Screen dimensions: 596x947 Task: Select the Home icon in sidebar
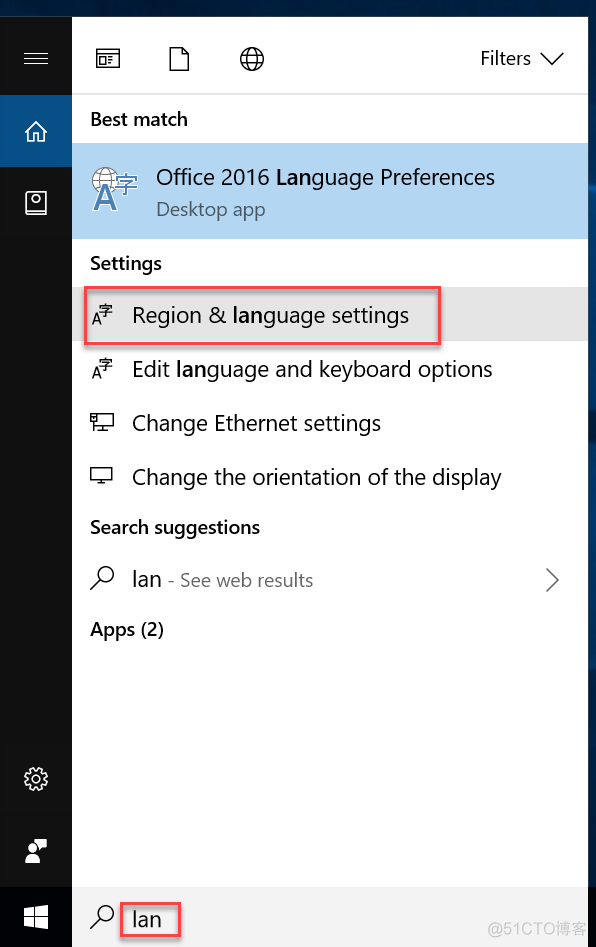pyautogui.click(x=36, y=131)
